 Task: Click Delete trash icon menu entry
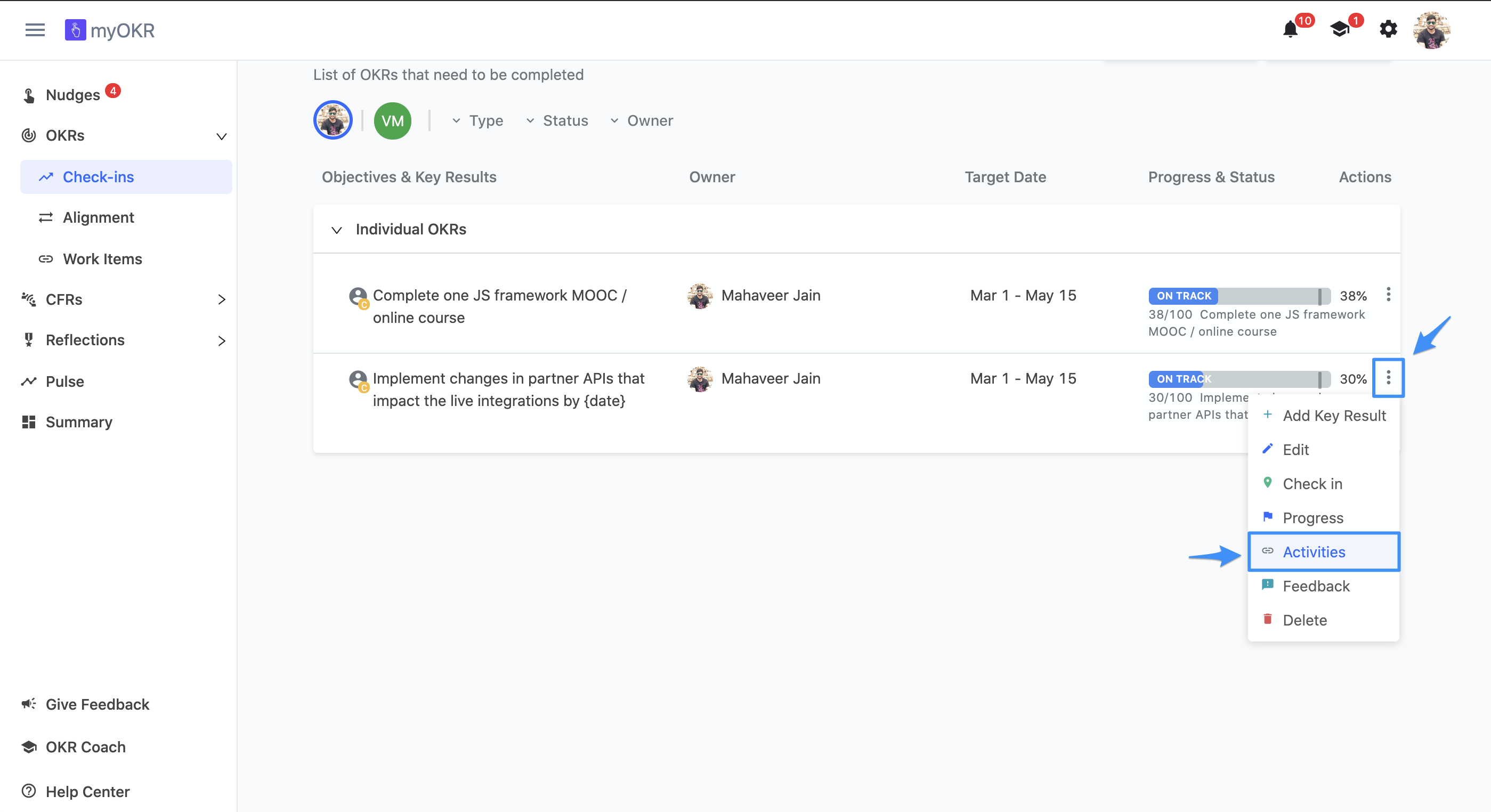click(x=1304, y=620)
